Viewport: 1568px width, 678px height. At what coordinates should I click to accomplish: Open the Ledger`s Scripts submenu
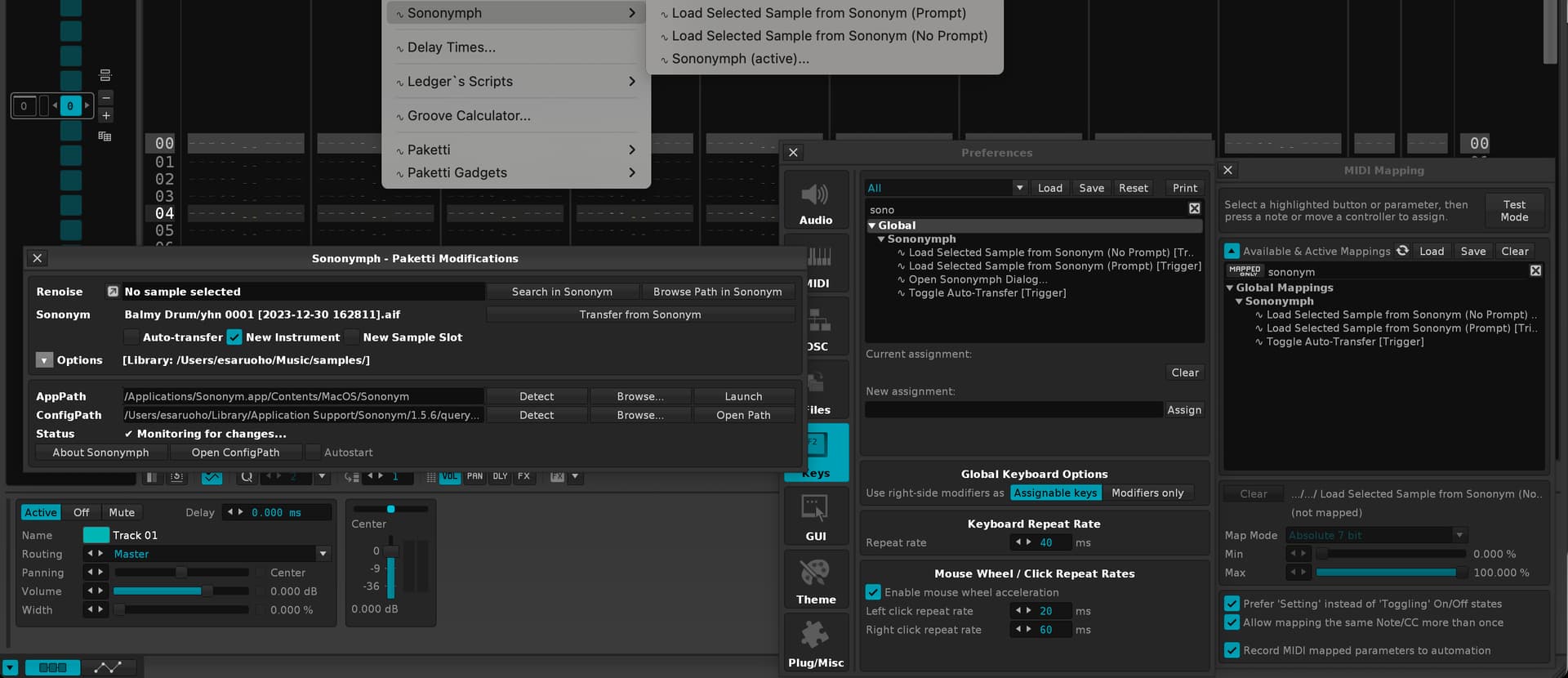point(516,82)
